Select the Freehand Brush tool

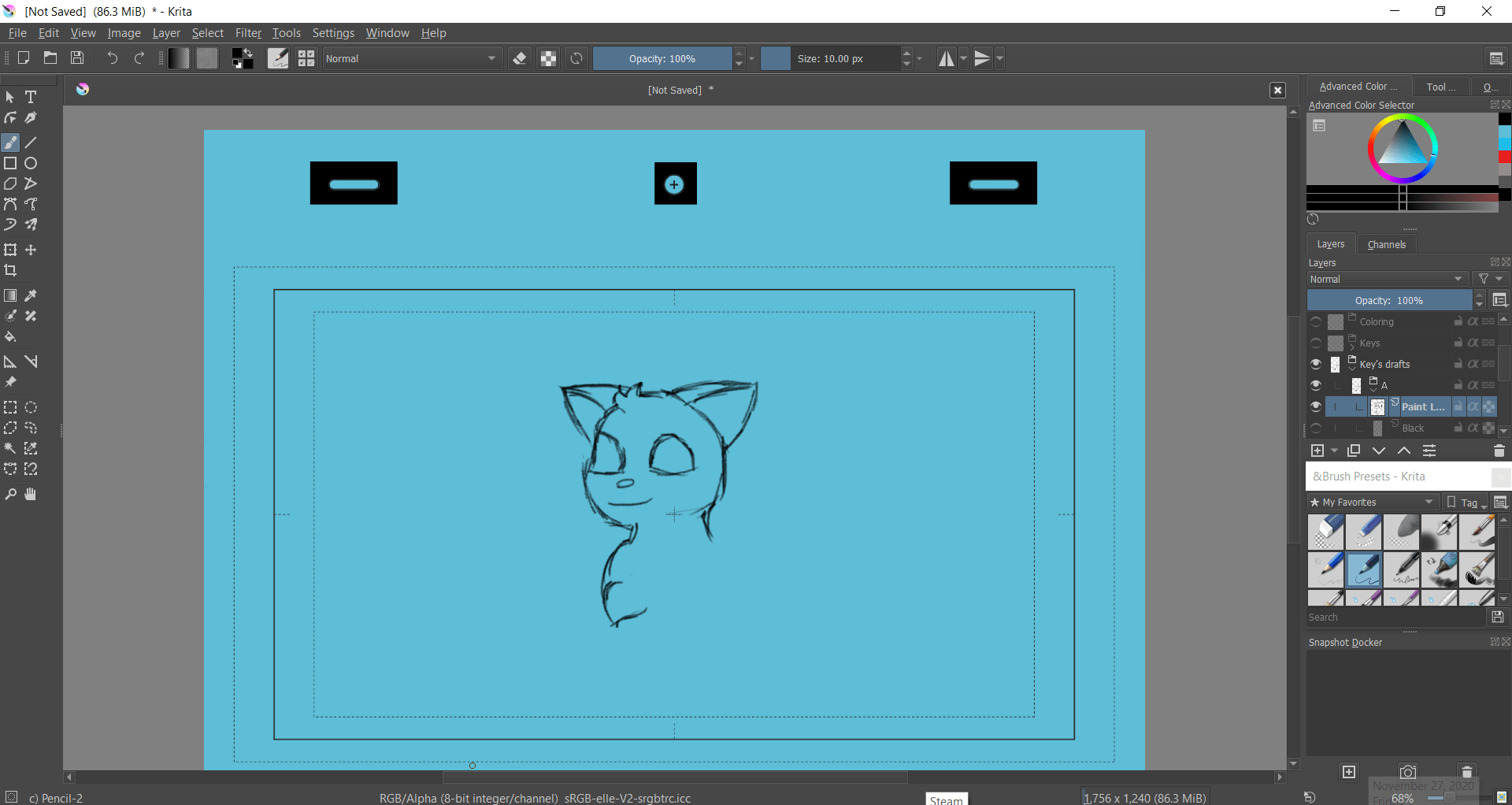pyautogui.click(x=10, y=143)
